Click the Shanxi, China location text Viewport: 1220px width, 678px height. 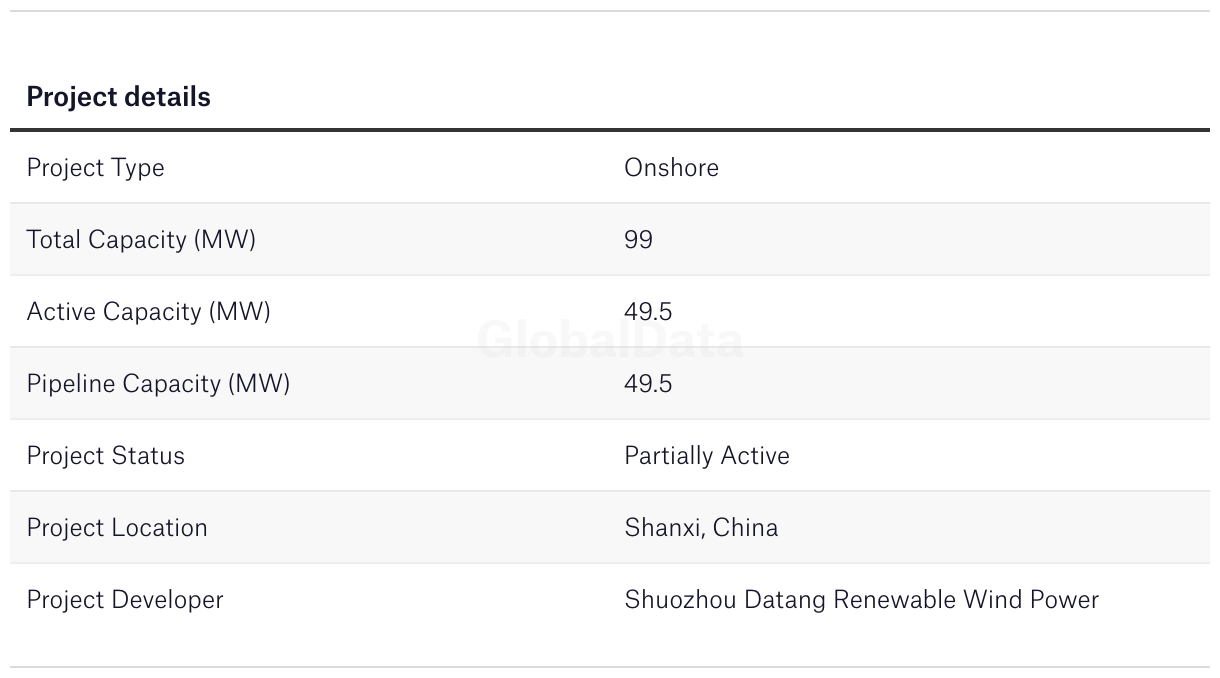(x=701, y=528)
